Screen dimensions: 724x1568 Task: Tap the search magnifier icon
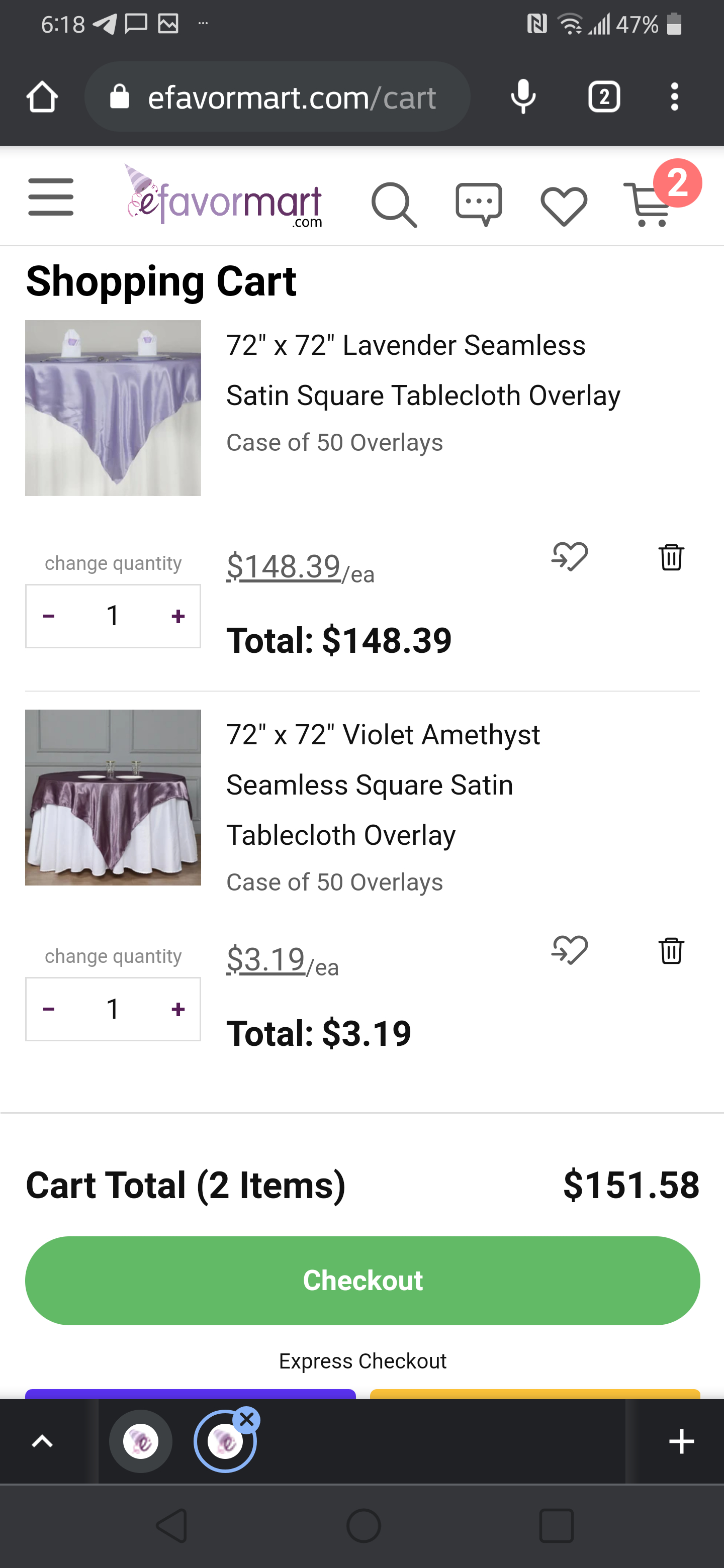click(x=394, y=205)
